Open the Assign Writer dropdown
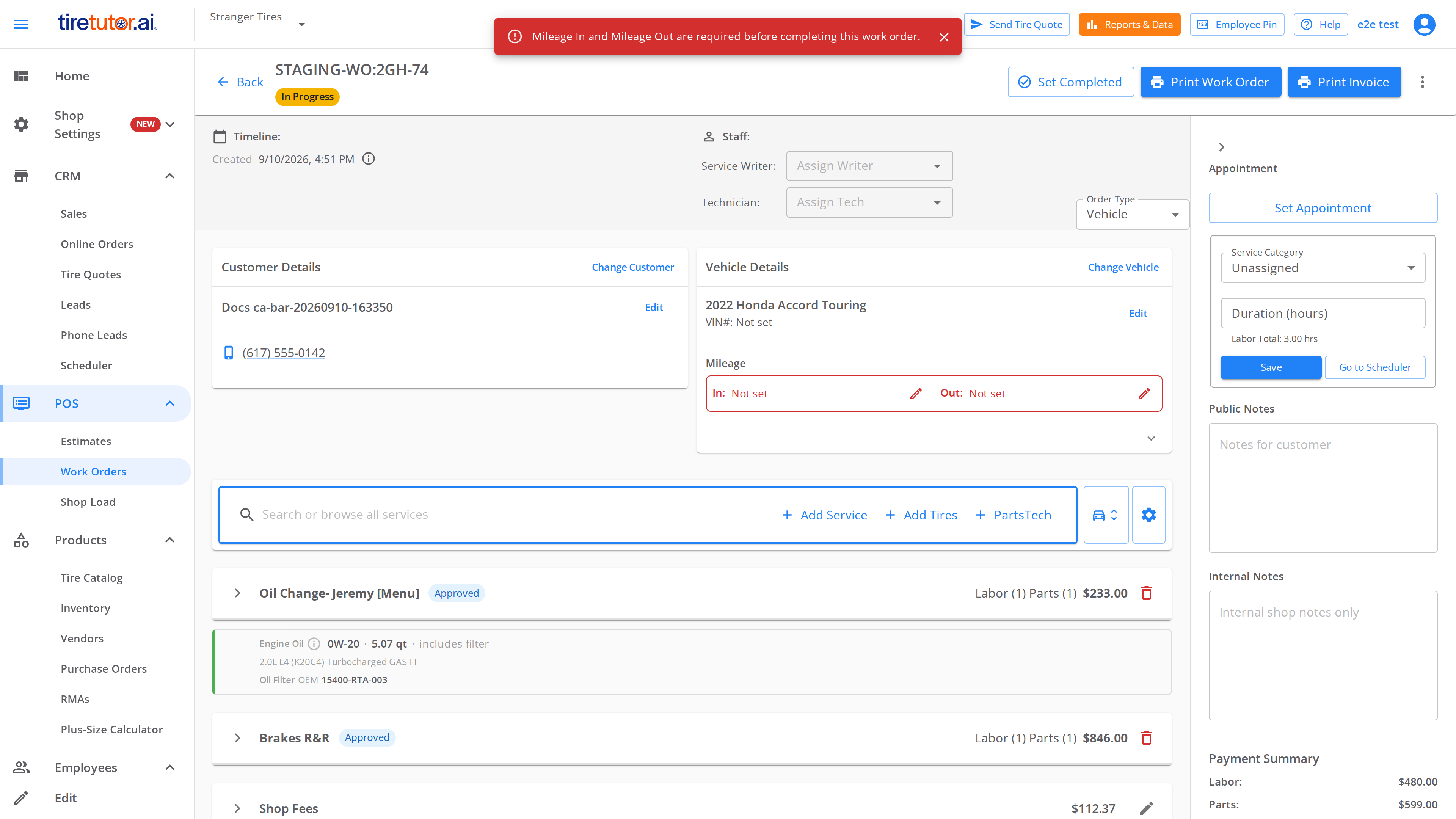The width and height of the screenshot is (1456, 819). 869,166
